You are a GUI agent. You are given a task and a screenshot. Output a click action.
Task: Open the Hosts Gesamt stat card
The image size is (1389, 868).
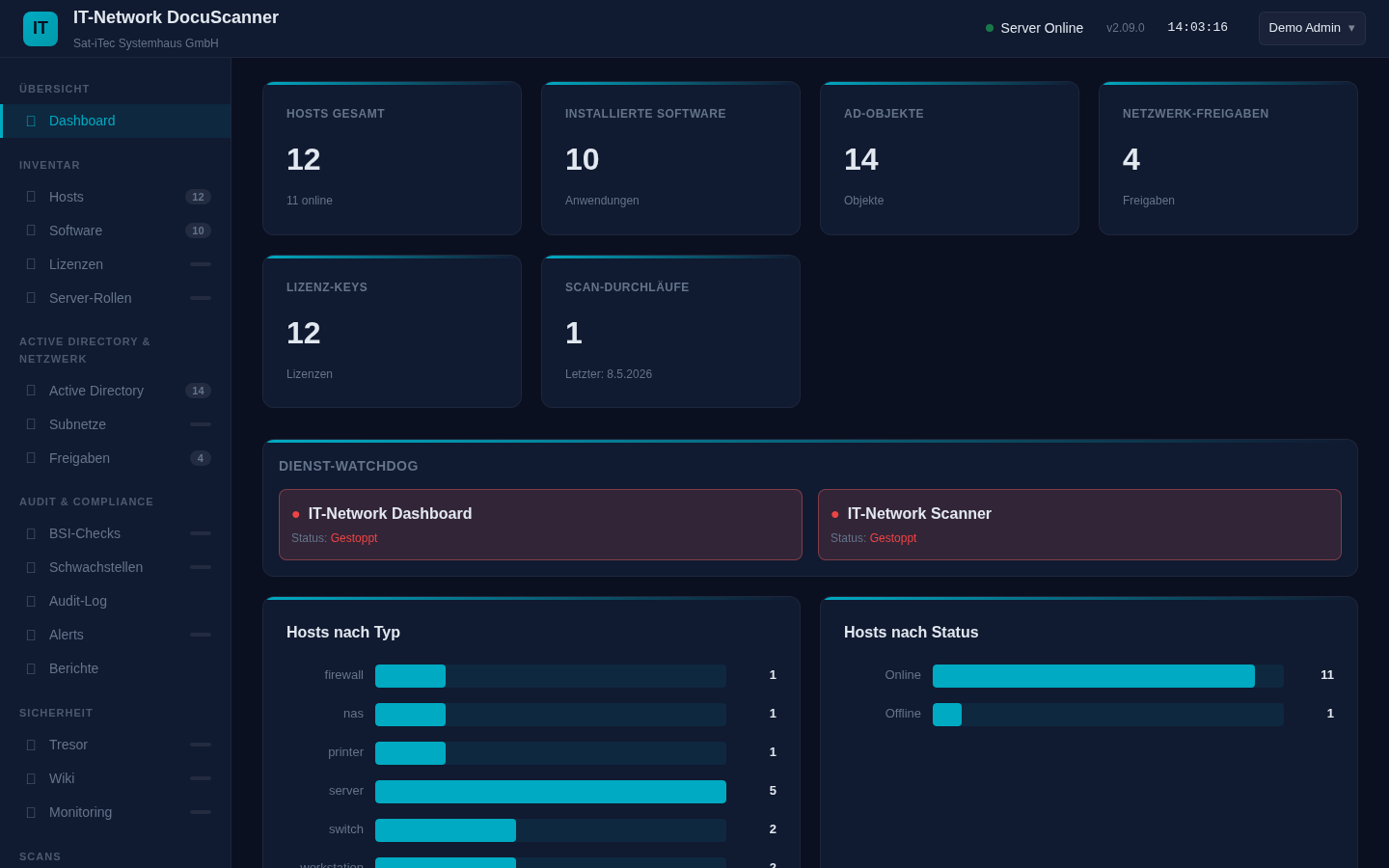[393, 158]
